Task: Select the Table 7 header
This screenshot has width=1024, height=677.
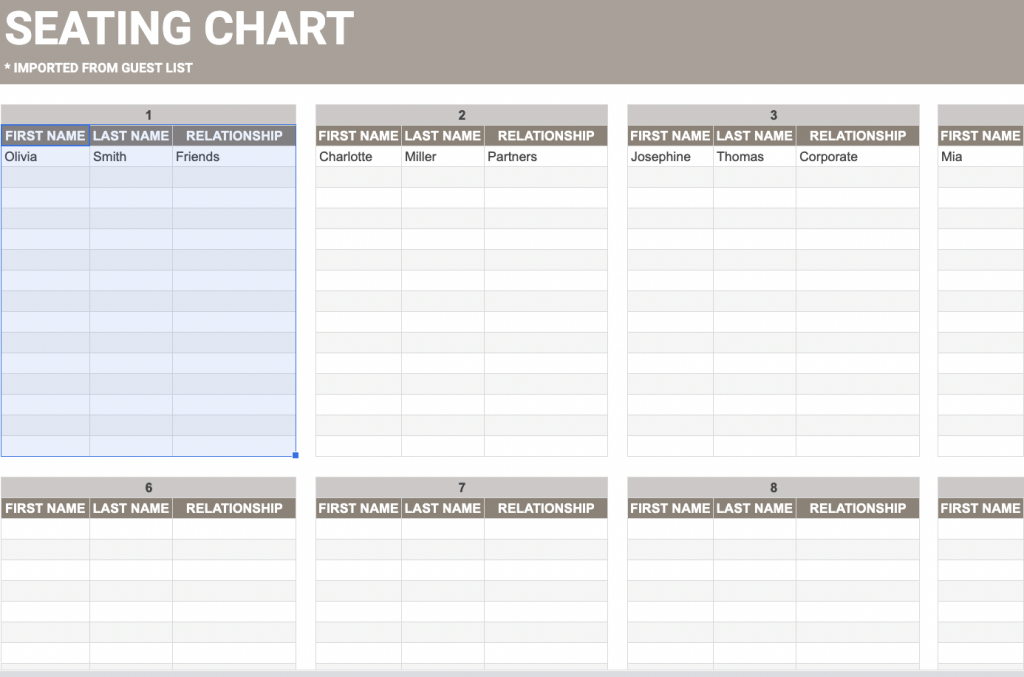Action: click(x=461, y=487)
